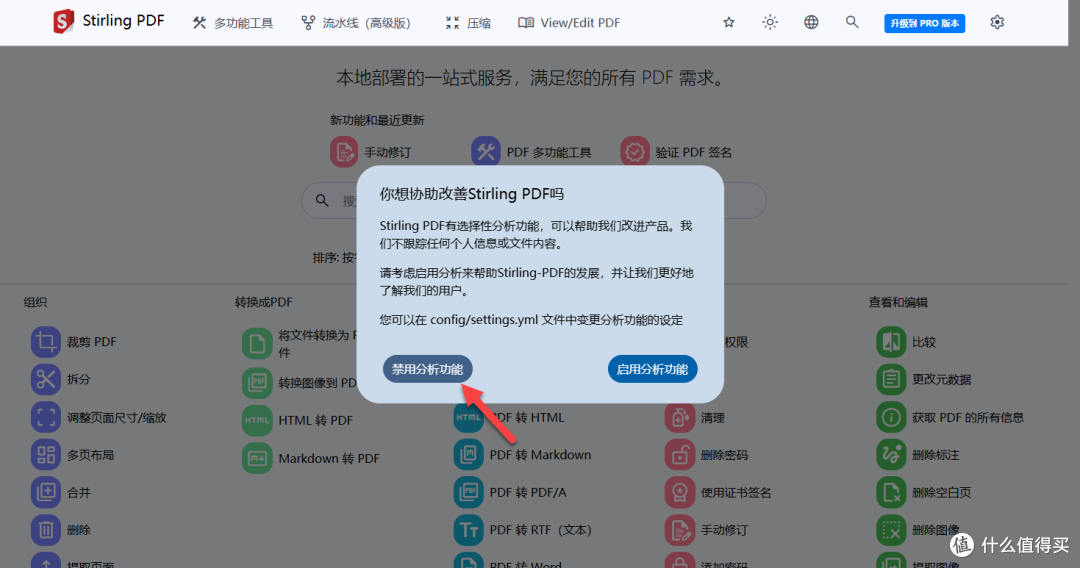The height and width of the screenshot is (568, 1080).
Task: Open the 转换图像到 PDF image icon
Action: click(x=257, y=383)
